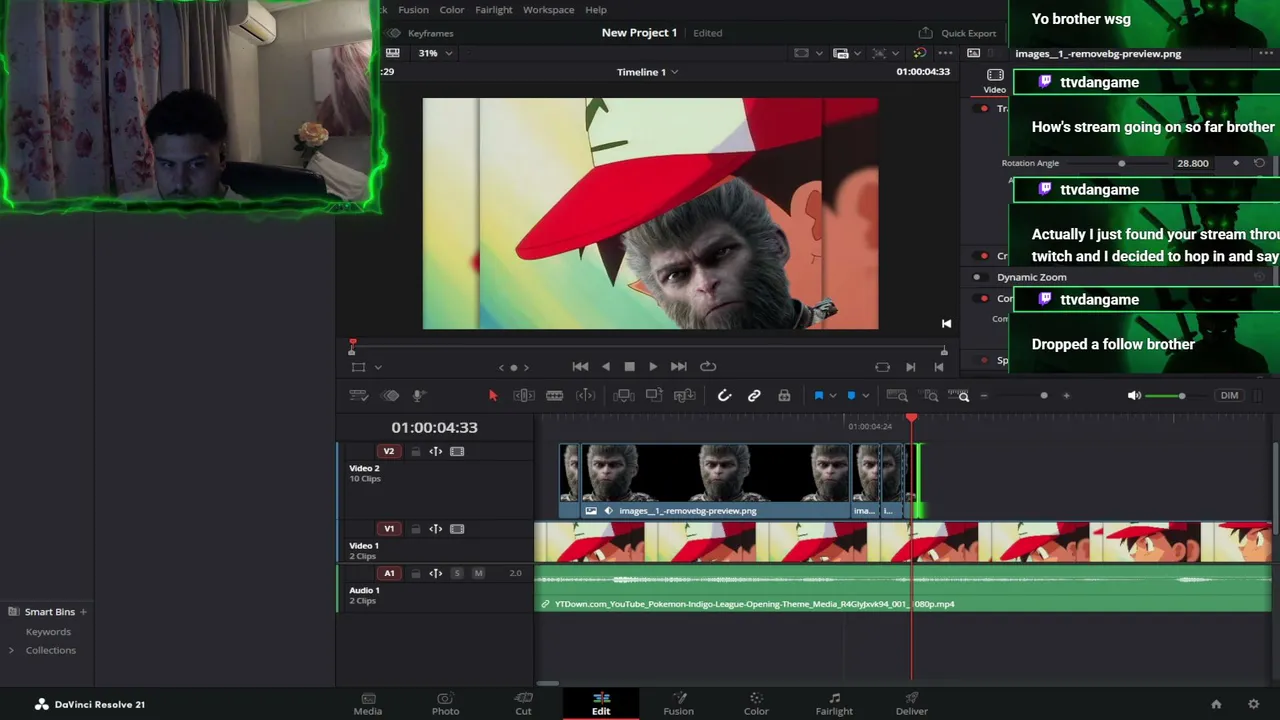1280x720 pixels.
Task: Switch to the Media page
Action: pyautogui.click(x=368, y=704)
